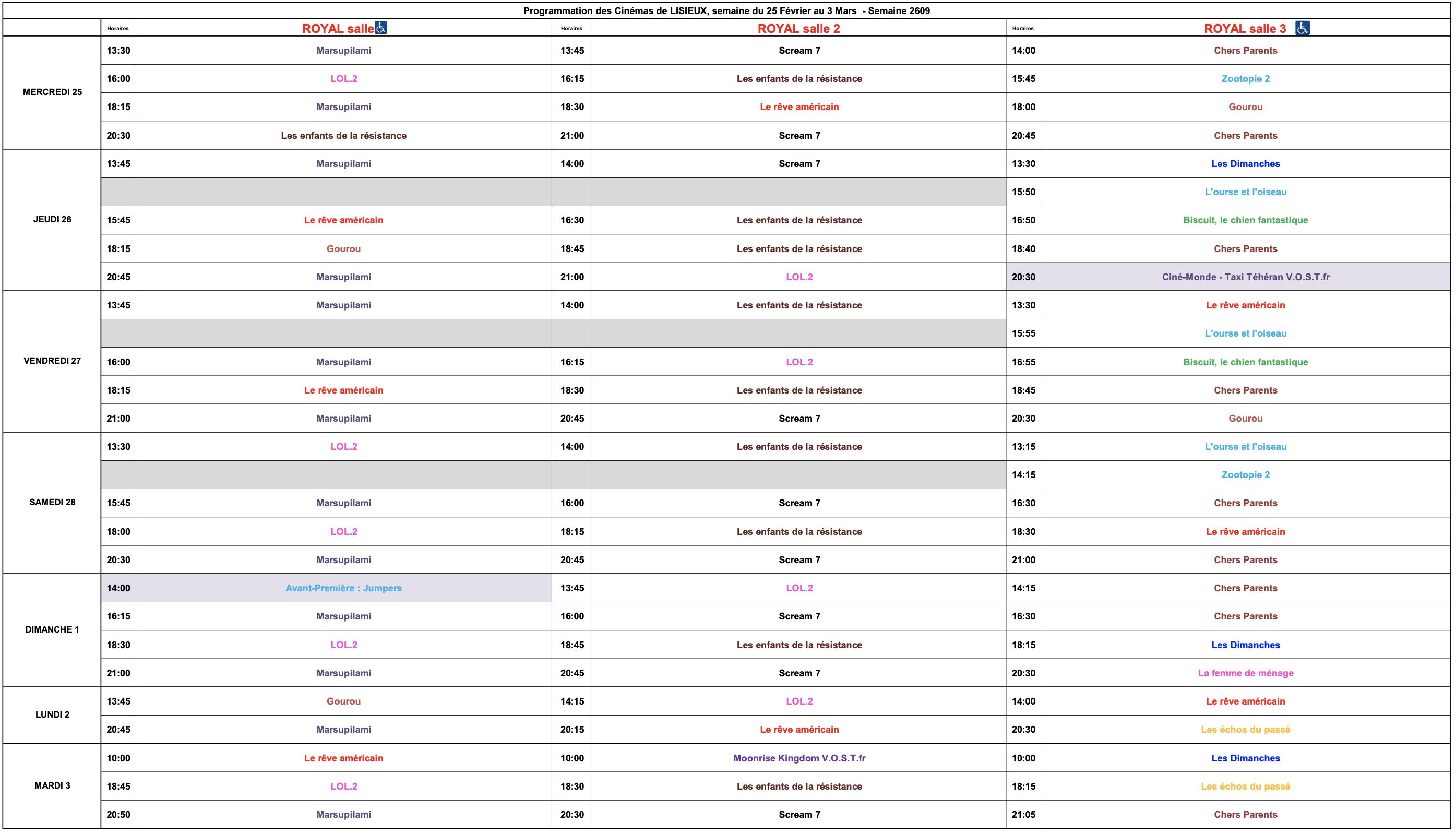Viewport: 1456px width, 834px height.
Task: Click the LUNDI 2 day label
Action: 52,715
